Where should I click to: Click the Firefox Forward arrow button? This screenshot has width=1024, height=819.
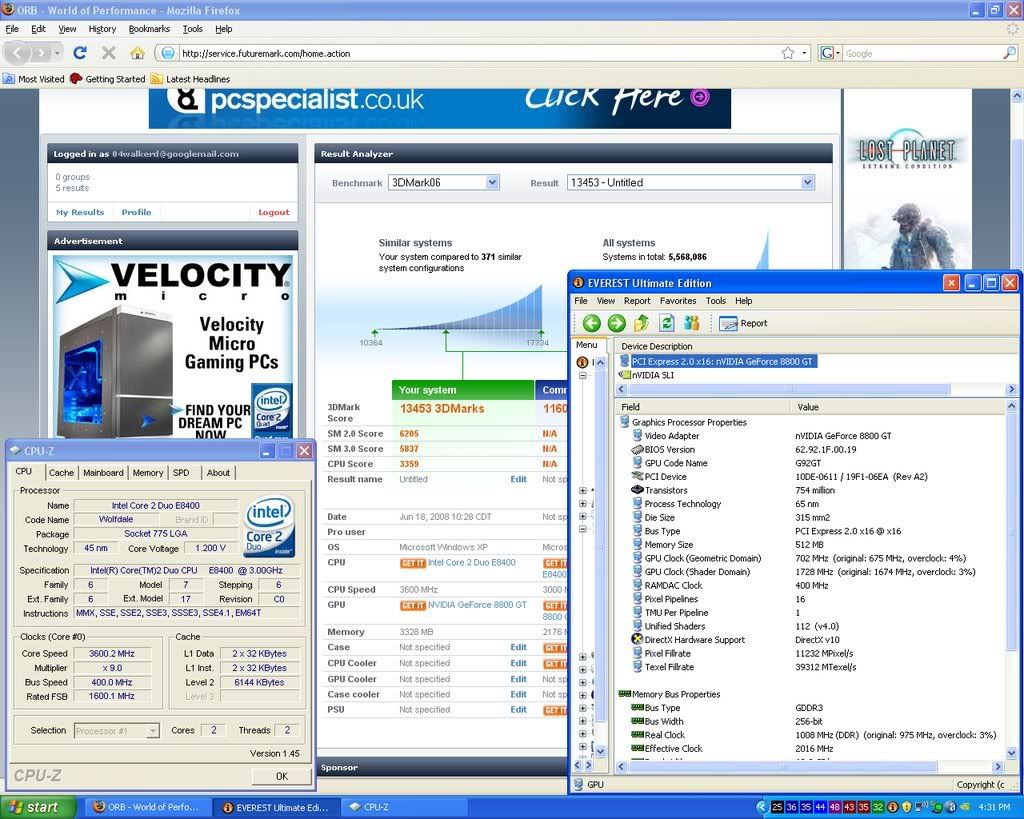click(x=41, y=53)
